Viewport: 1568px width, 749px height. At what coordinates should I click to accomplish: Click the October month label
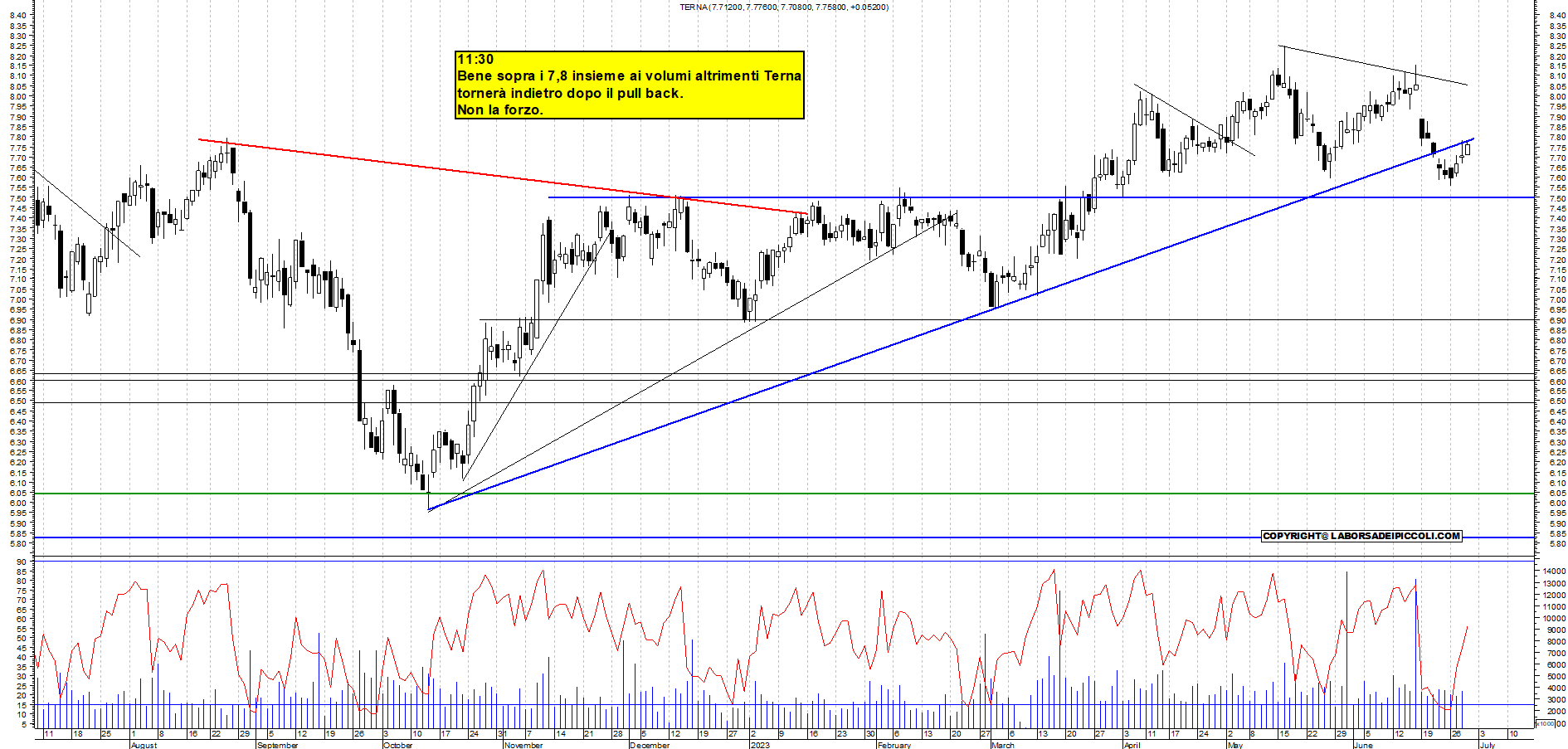tap(397, 745)
